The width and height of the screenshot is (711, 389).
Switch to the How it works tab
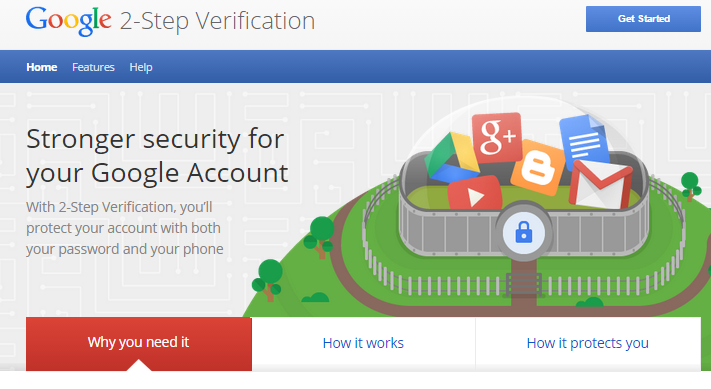coord(363,344)
